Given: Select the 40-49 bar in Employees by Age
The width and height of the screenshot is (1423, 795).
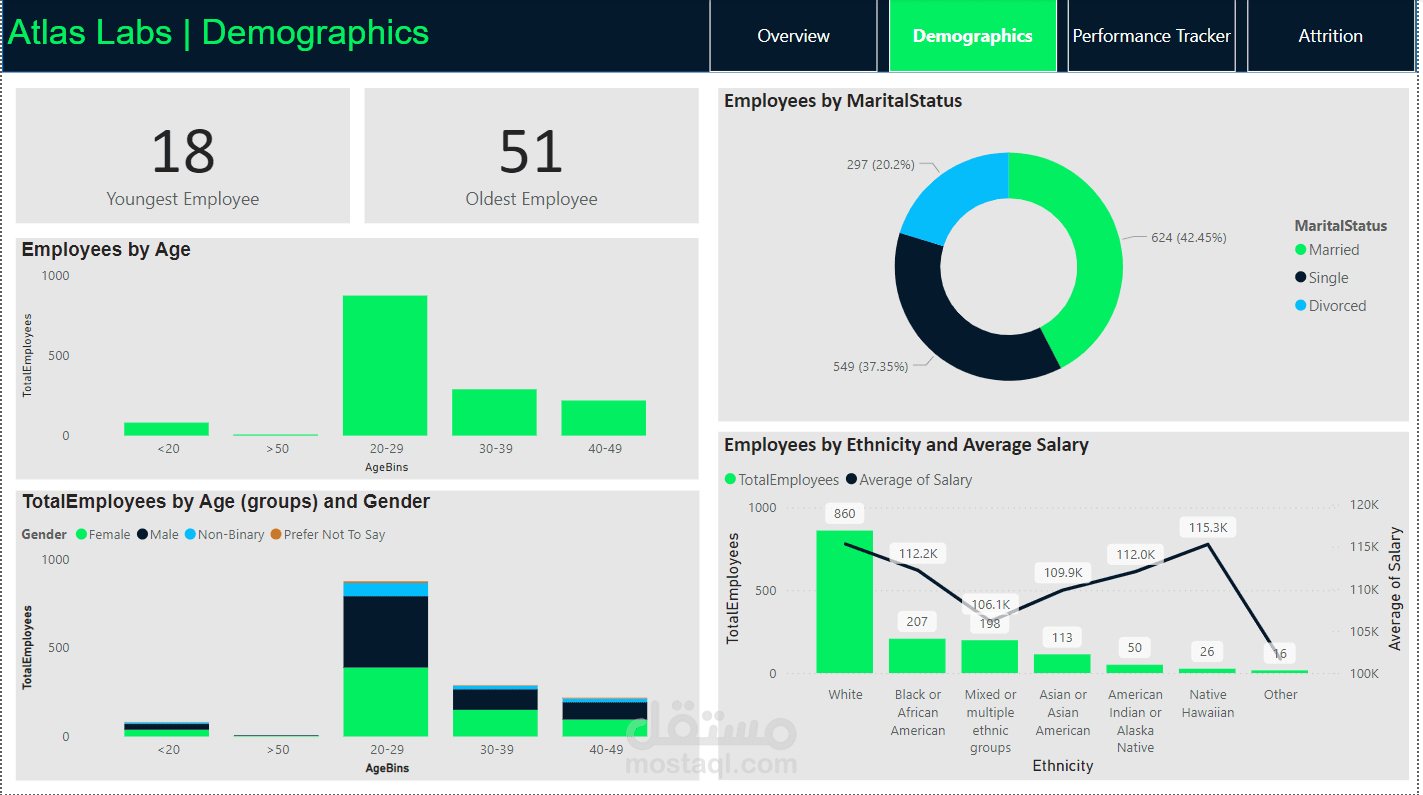Looking at the screenshot, I should tap(603, 418).
